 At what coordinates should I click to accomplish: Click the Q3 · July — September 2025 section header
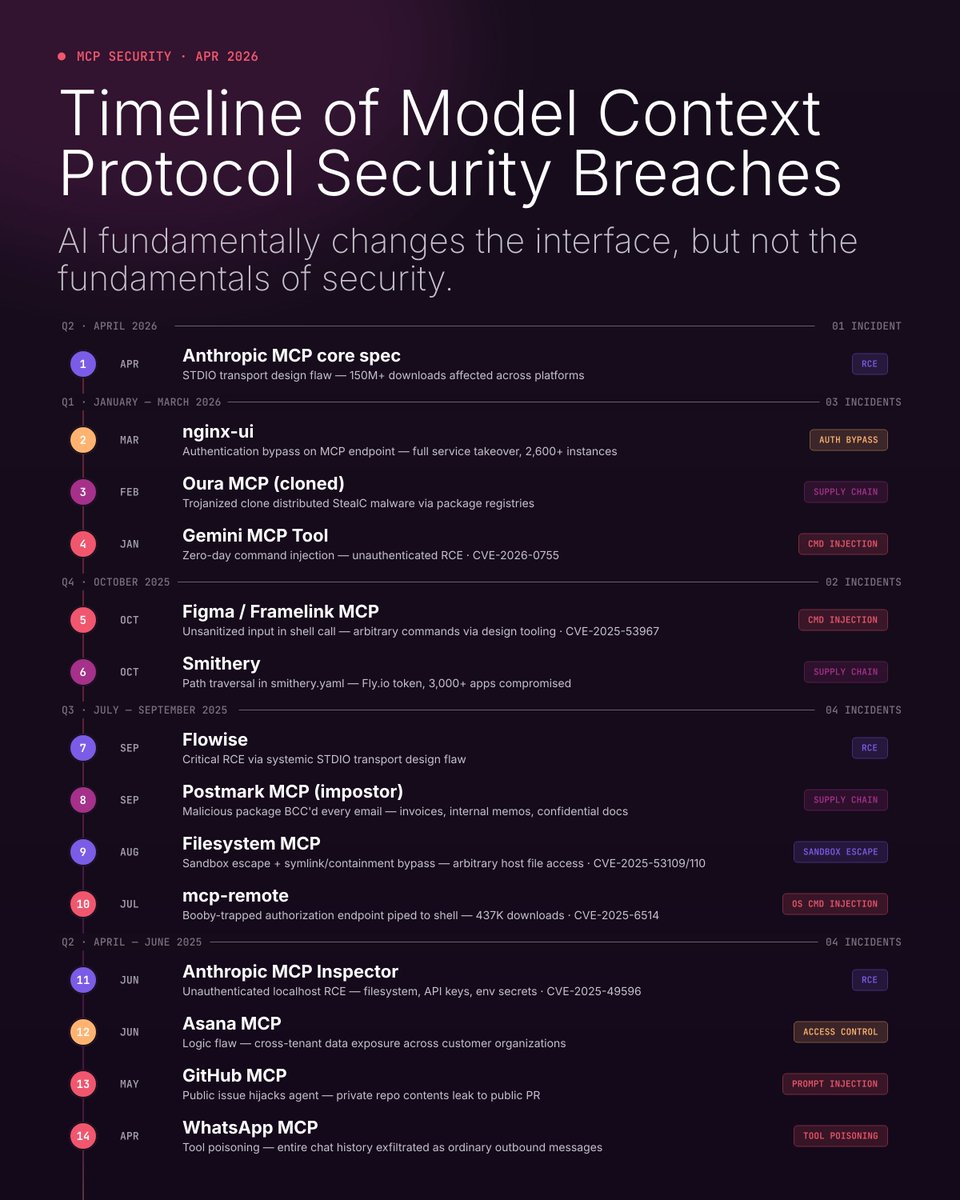(x=144, y=710)
